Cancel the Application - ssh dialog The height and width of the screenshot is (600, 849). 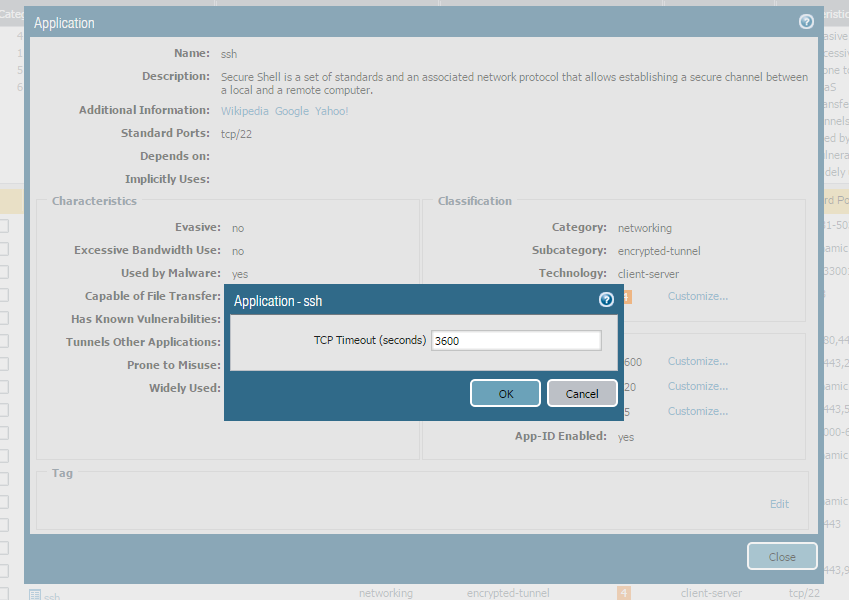(x=582, y=393)
